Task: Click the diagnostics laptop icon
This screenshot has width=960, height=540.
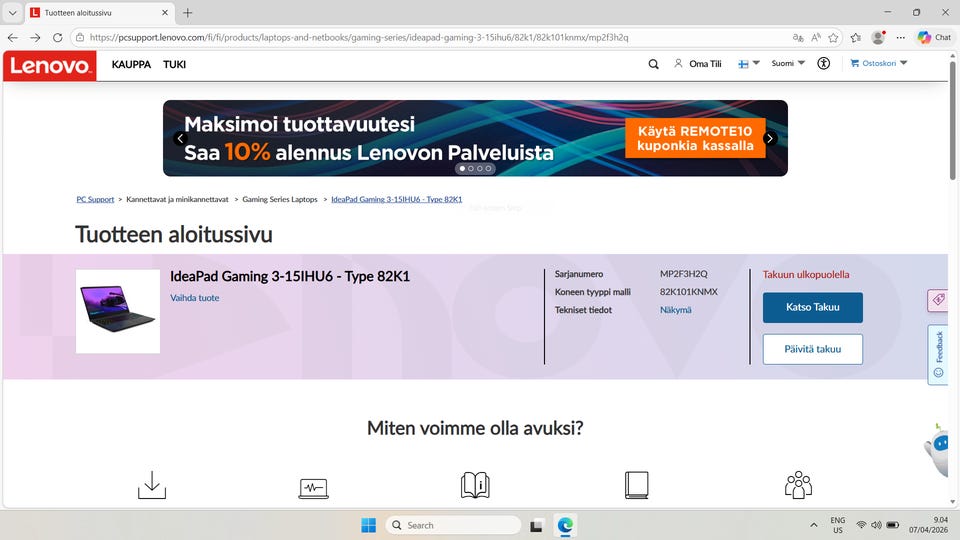Action: tap(313, 488)
